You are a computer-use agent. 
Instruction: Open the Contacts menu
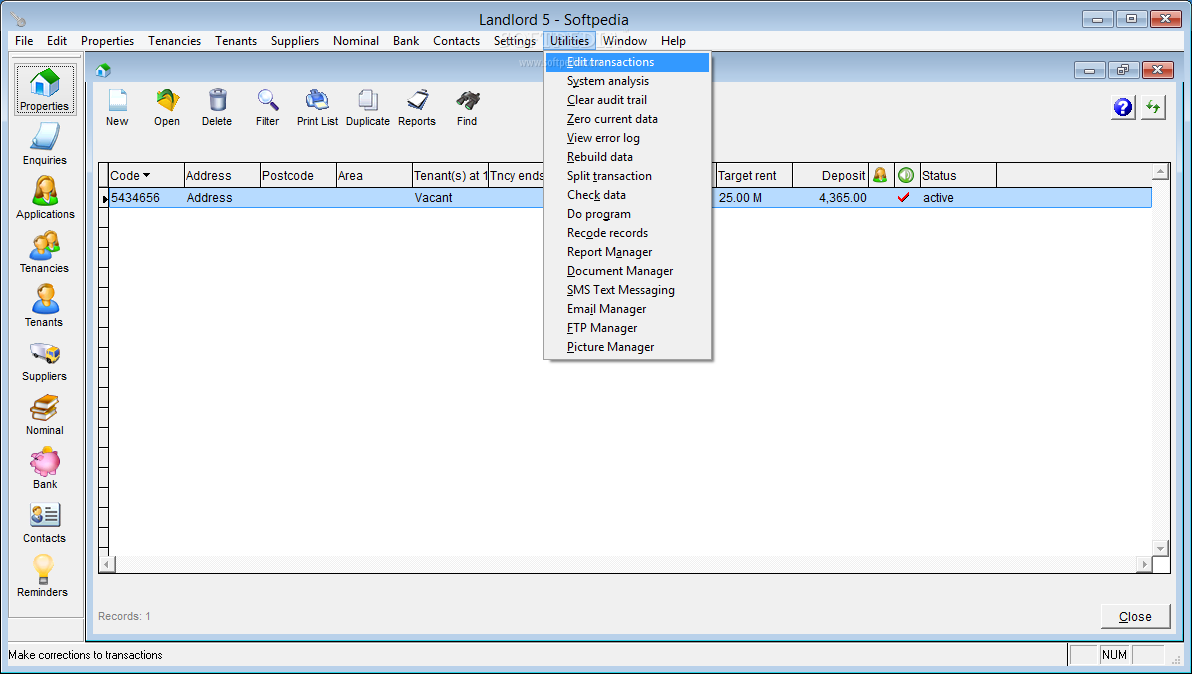(x=456, y=41)
